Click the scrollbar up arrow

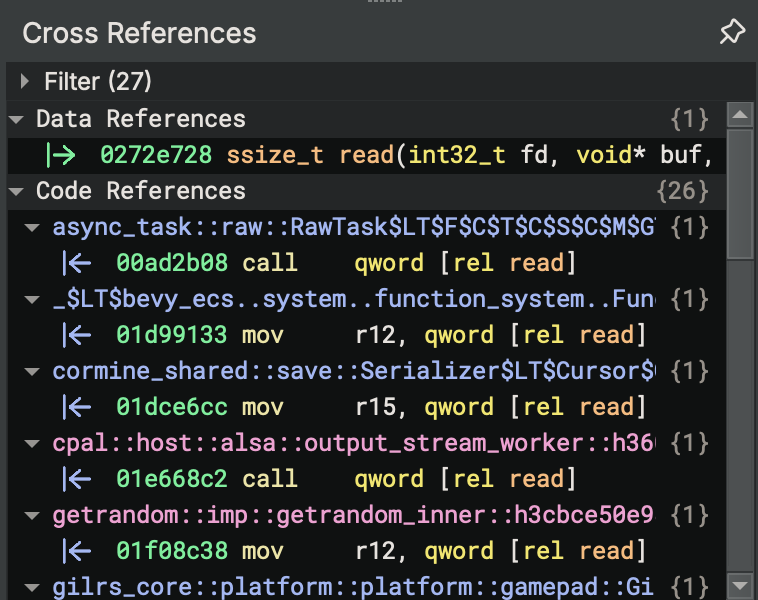pos(740,115)
